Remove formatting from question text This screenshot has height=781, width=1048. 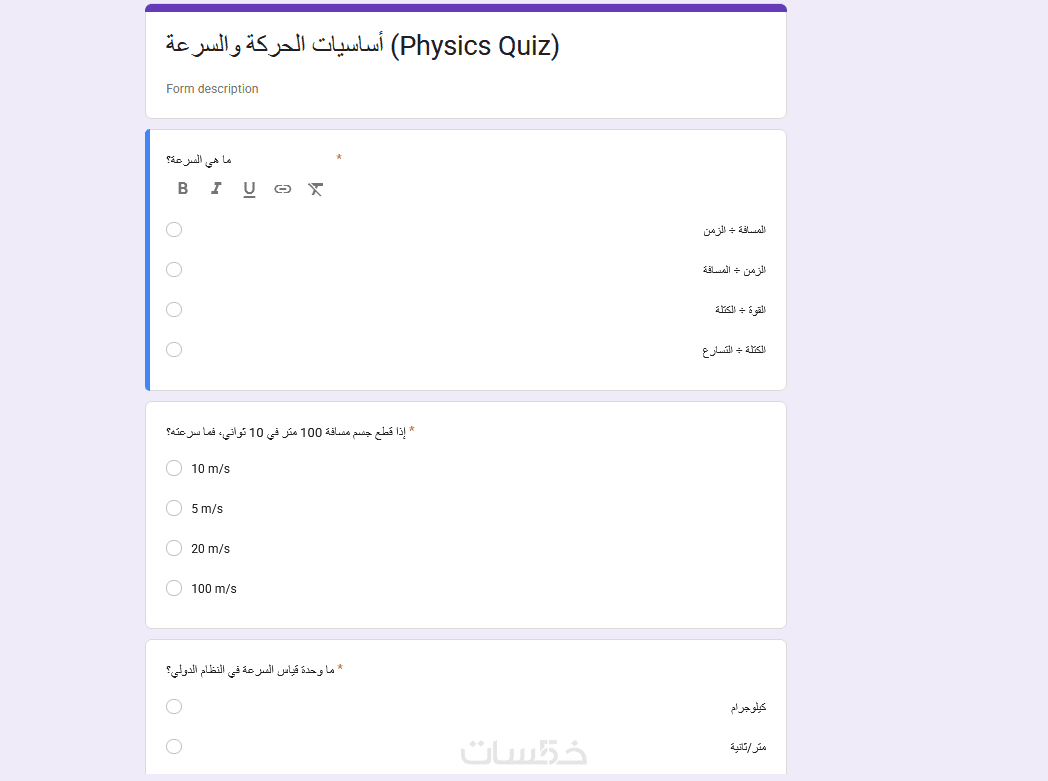[x=316, y=189]
